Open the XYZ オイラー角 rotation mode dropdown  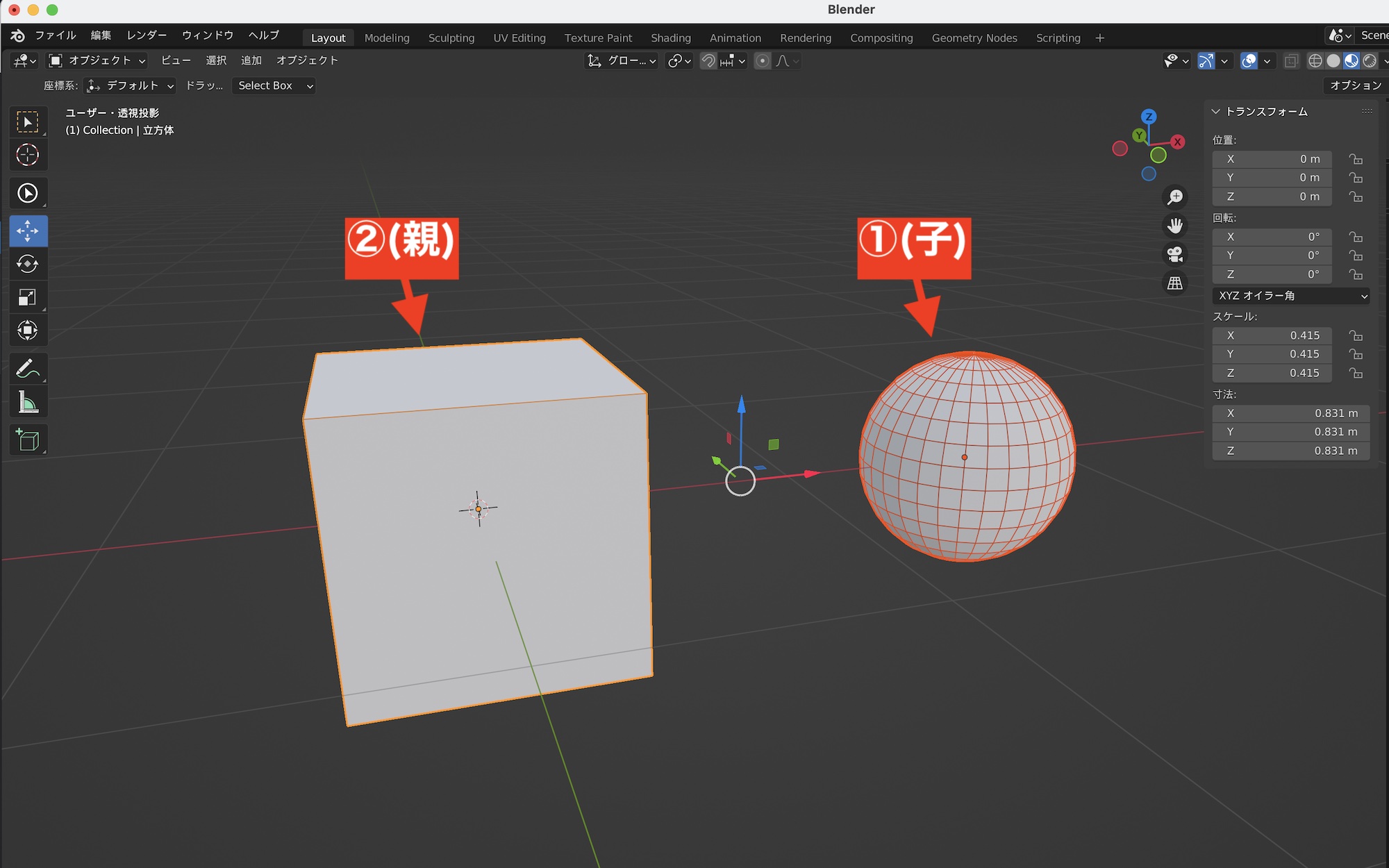coord(1291,296)
